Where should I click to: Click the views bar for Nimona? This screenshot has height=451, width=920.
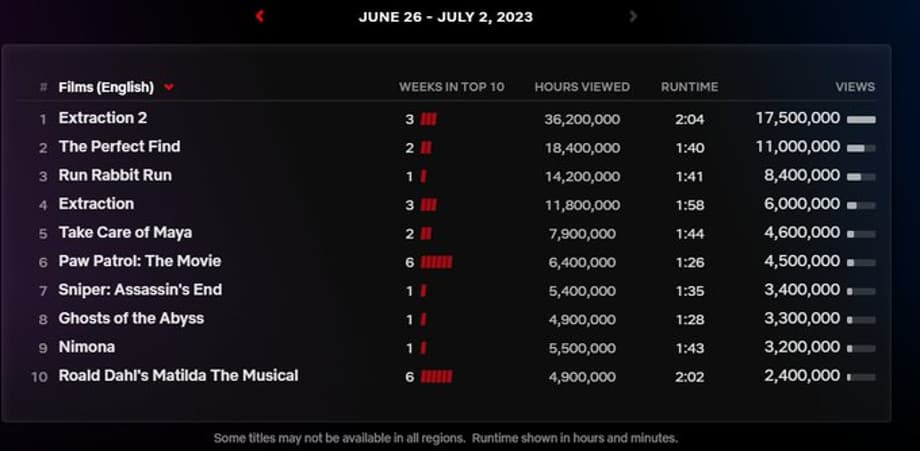pyautogui.click(x=861, y=348)
